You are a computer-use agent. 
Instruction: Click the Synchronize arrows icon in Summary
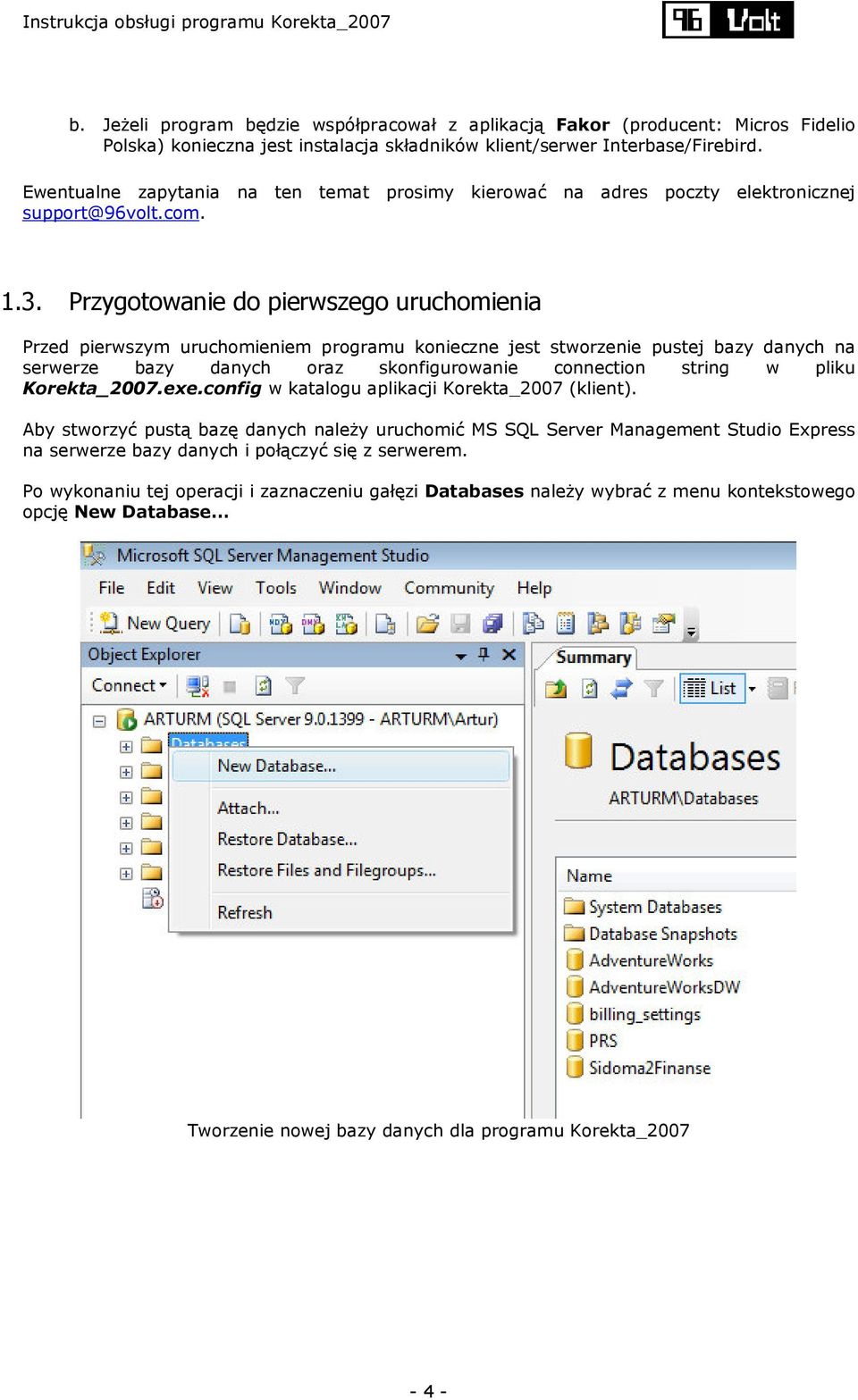click(621, 688)
